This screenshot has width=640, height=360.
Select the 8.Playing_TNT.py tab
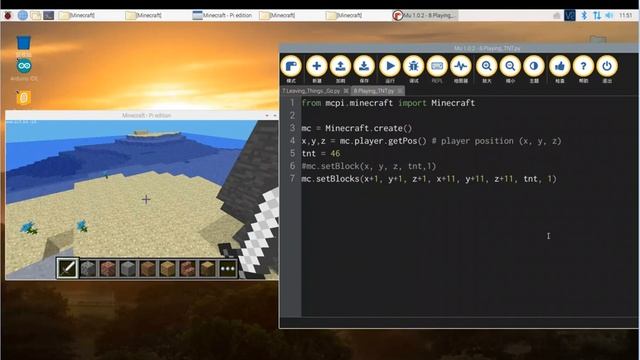click(x=374, y=91)
